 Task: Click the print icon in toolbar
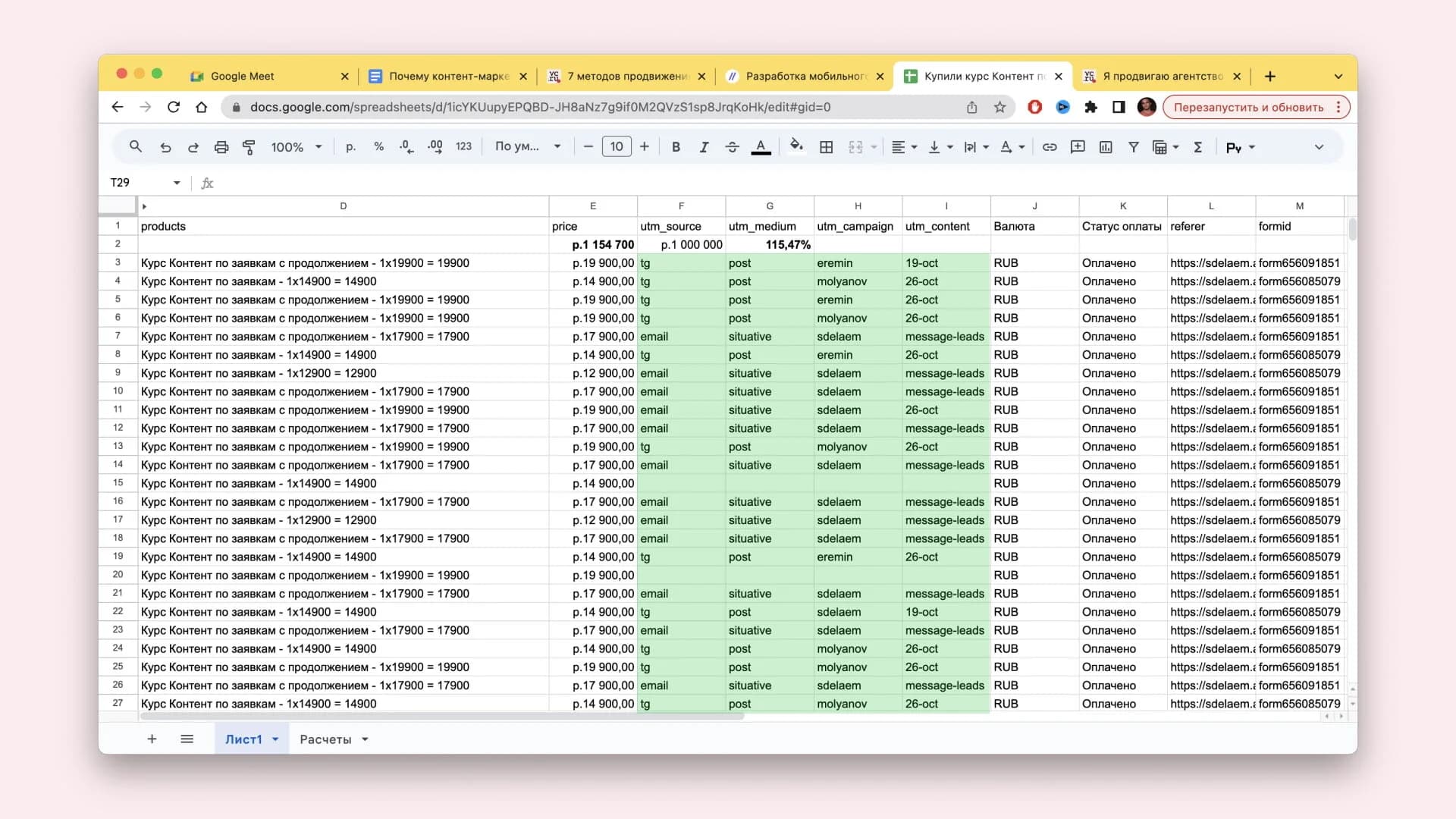pyautogui.click(x=221, y=147)
